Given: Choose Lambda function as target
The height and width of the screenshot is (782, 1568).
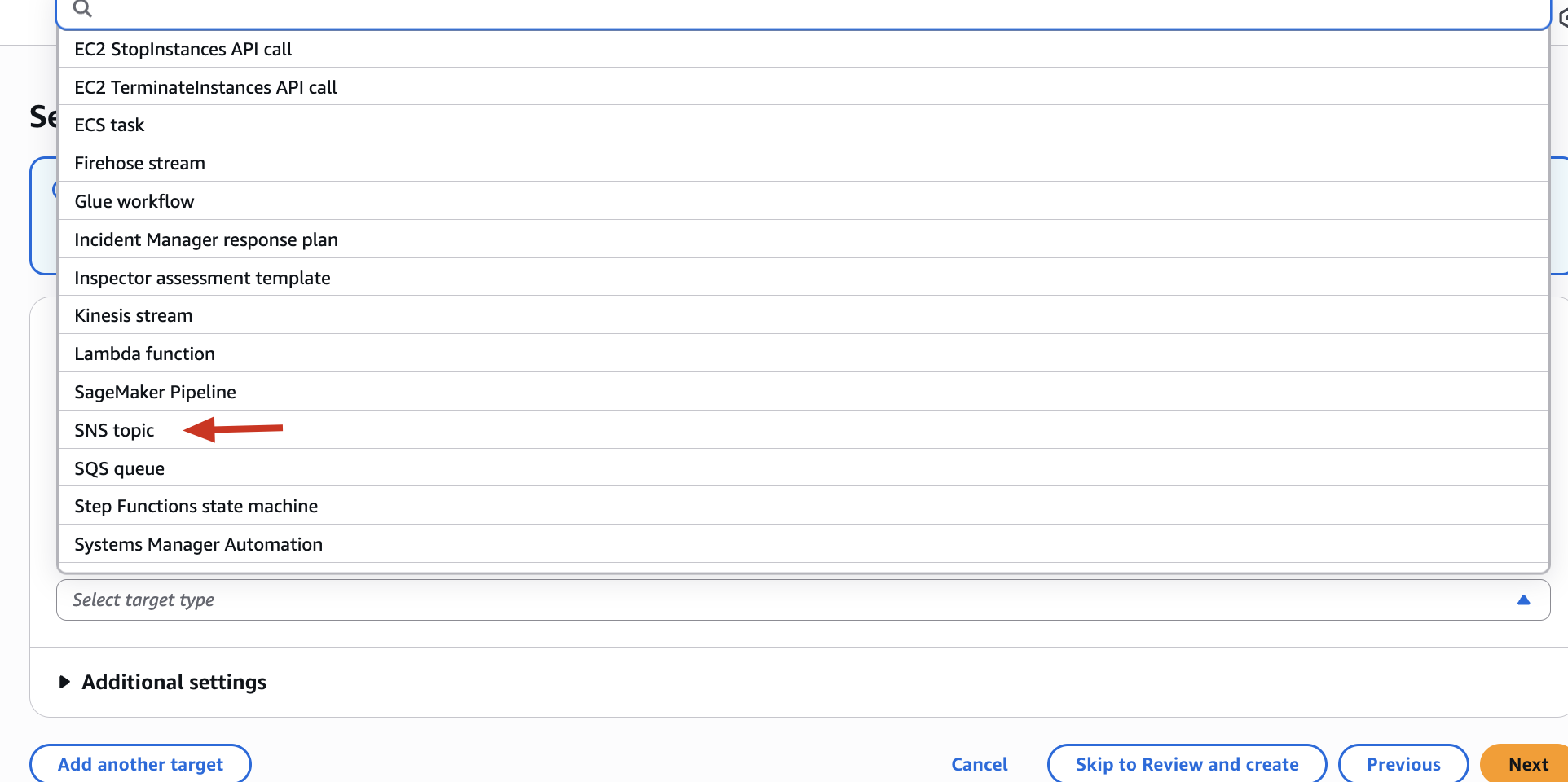Looking at the screenshot, I should tap(144, 354).
